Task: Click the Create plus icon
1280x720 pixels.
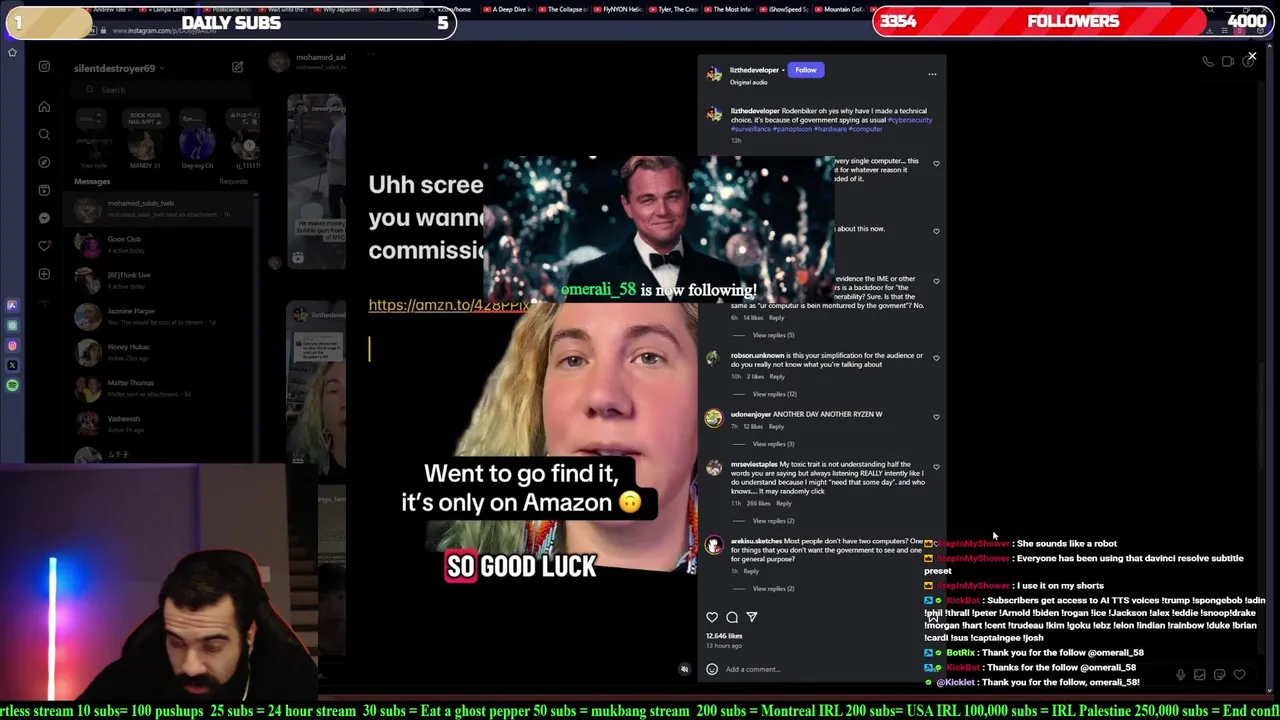Action: (44, 274)
